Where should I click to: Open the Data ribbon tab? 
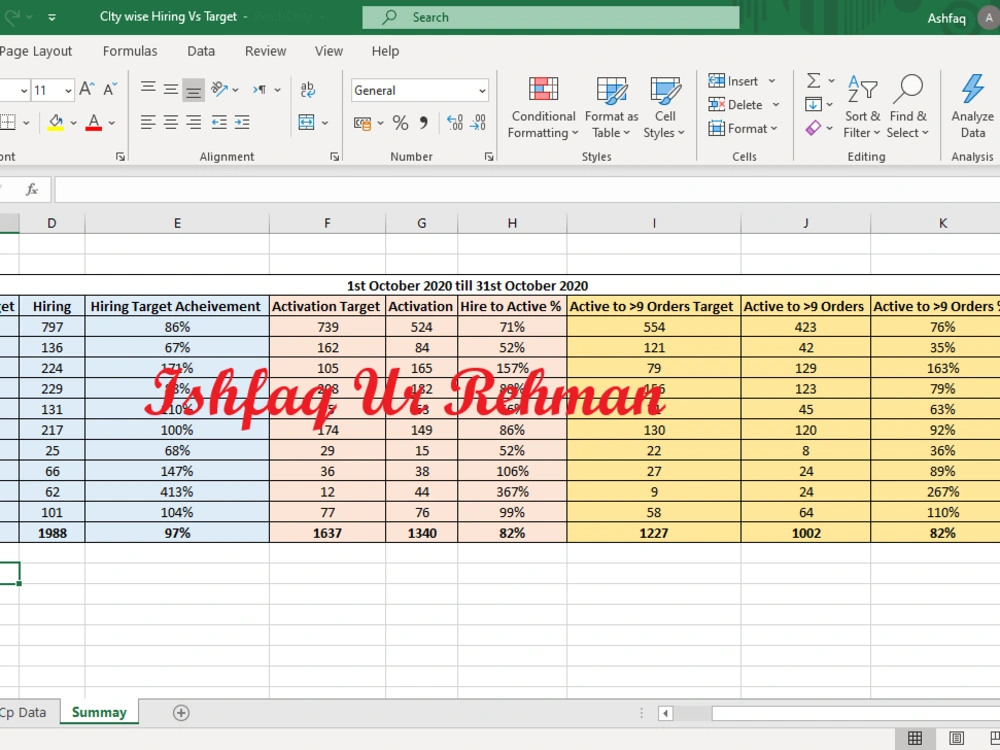point(201,51)
